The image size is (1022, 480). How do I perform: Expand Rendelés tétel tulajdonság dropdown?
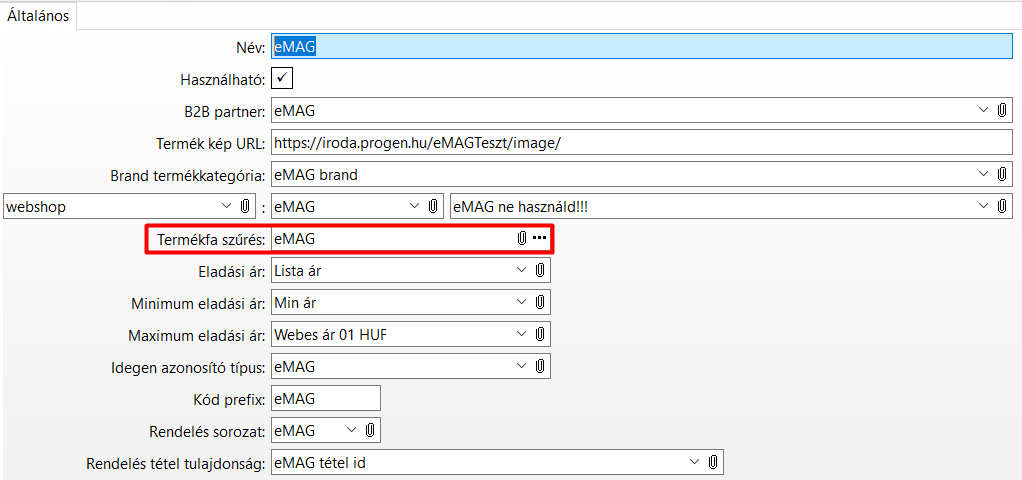[x=695, y=462]
